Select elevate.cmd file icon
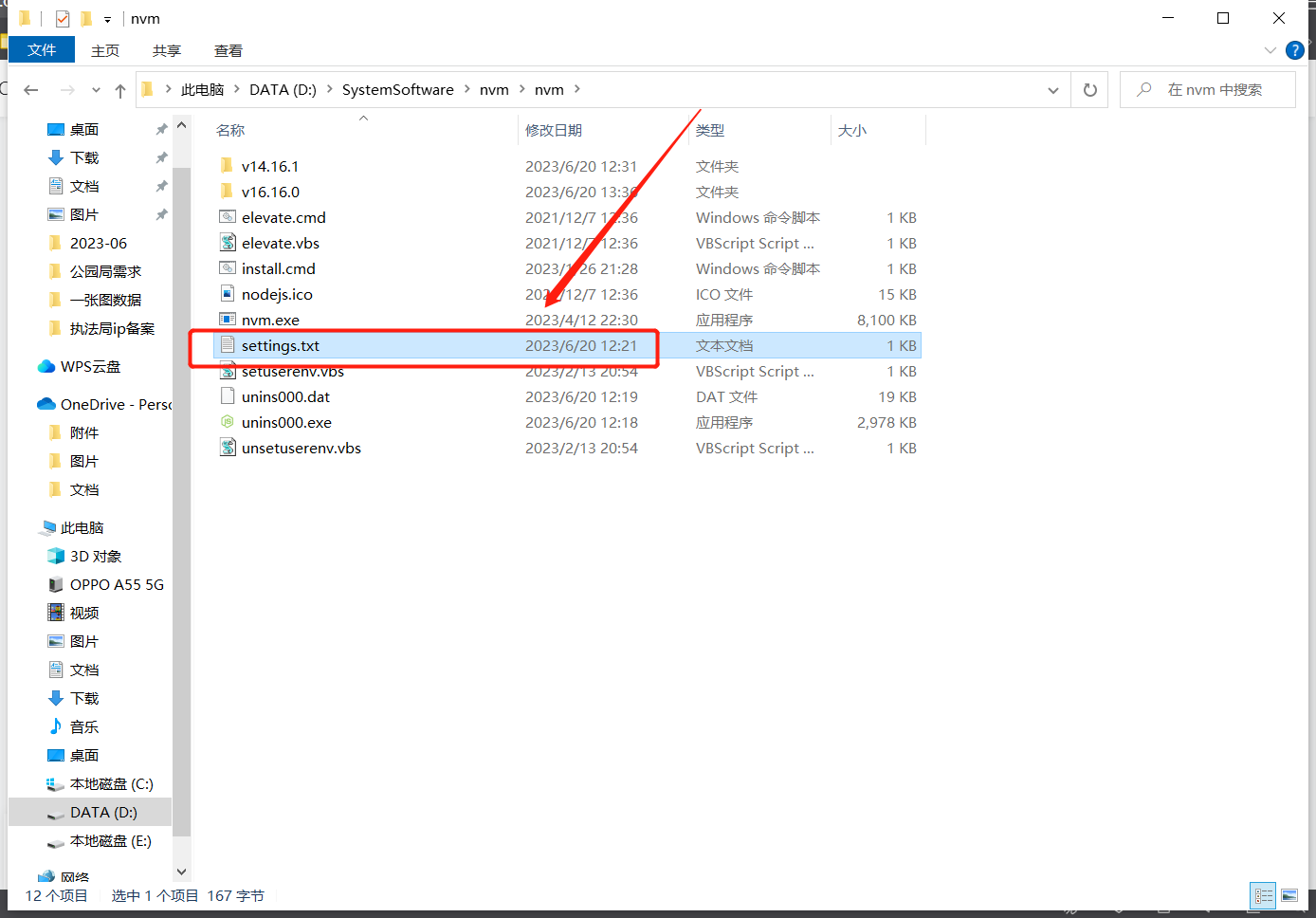1316x918 pixels. [x=228, y=217]
